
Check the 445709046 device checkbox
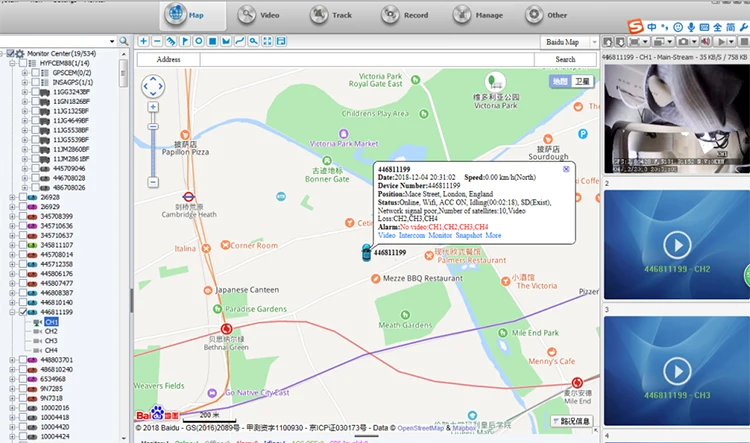coord(35,168)
